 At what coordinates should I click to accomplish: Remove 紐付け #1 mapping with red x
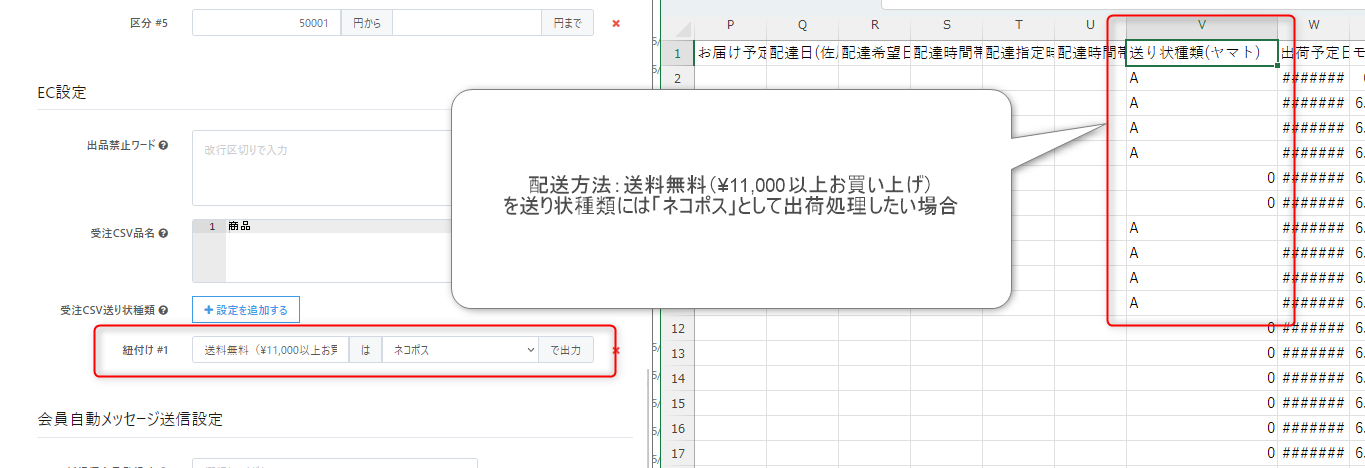pos(616,350)
